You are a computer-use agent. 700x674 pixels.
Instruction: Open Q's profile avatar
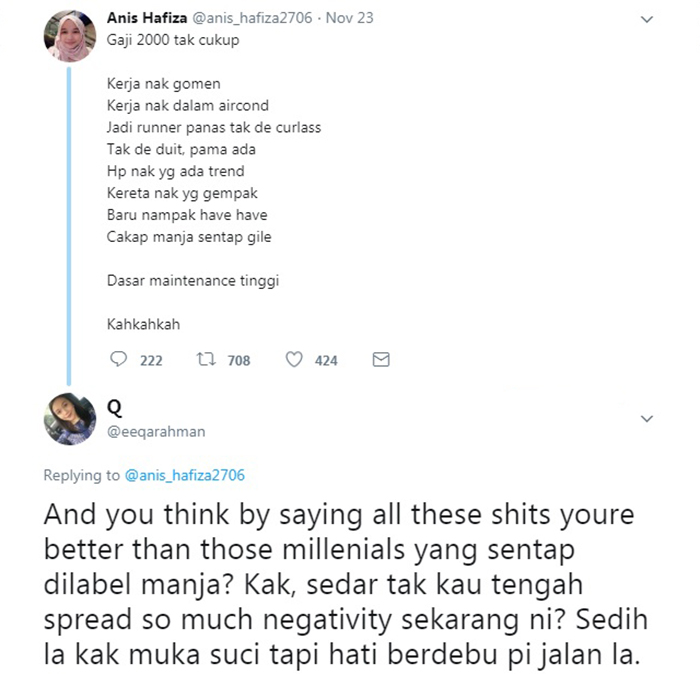point(69,419)
